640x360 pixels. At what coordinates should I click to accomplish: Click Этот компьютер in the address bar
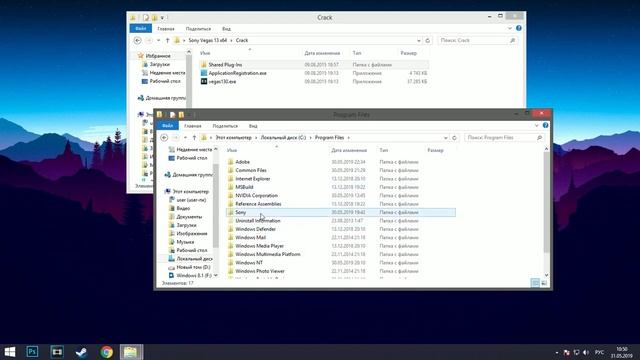click(x=233, y=138)
